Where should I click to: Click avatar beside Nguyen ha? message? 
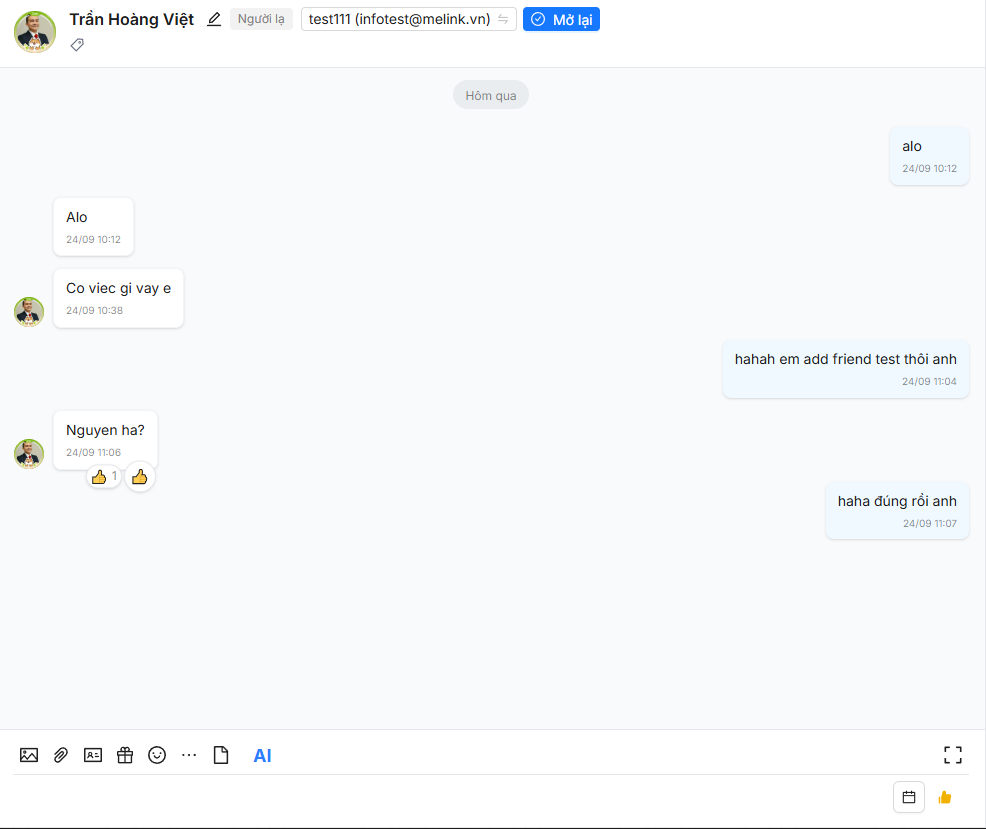pyautogui.click(x=29, y=454)
